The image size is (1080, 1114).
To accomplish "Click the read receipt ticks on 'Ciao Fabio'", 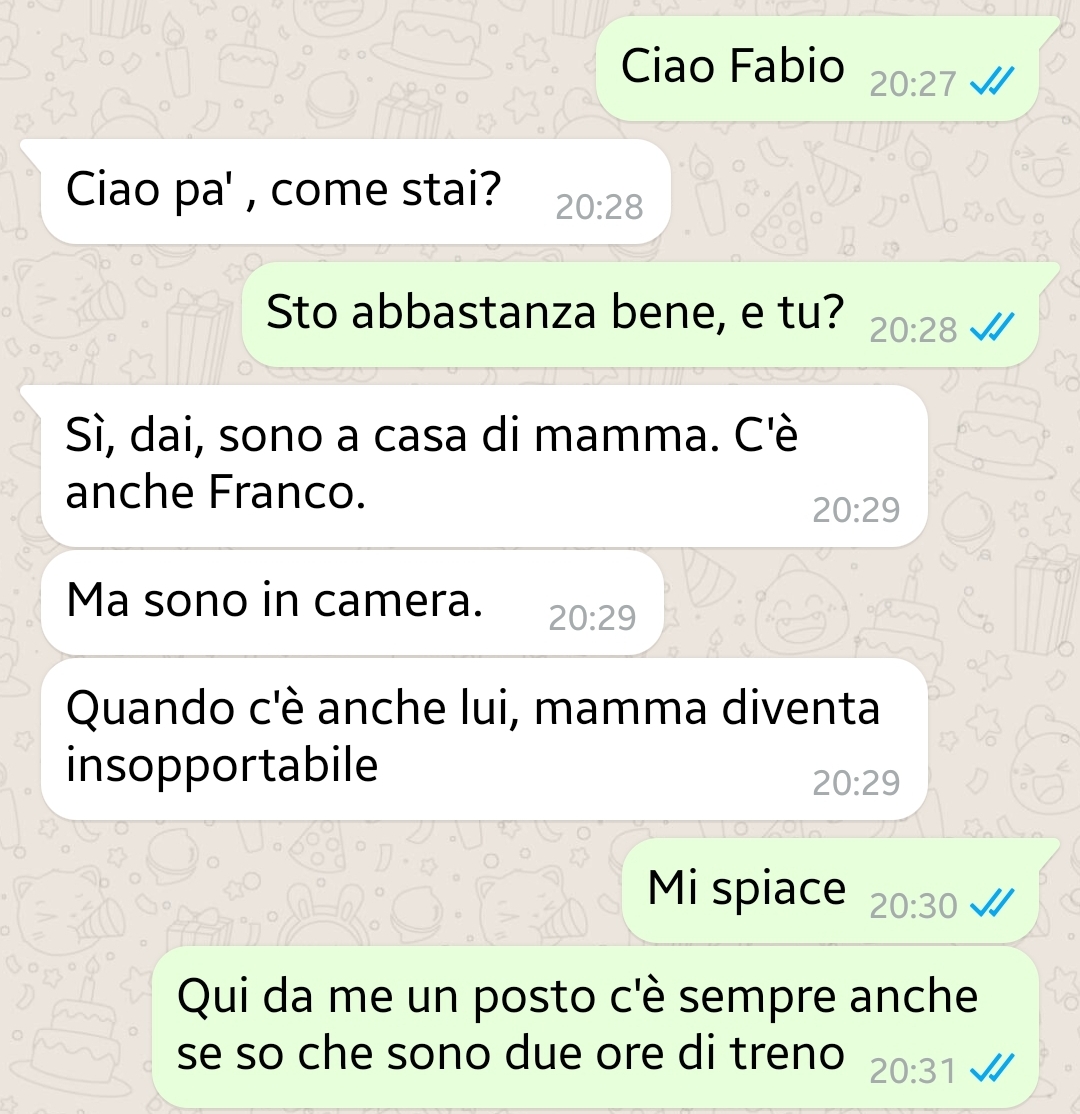I will 992,81.
